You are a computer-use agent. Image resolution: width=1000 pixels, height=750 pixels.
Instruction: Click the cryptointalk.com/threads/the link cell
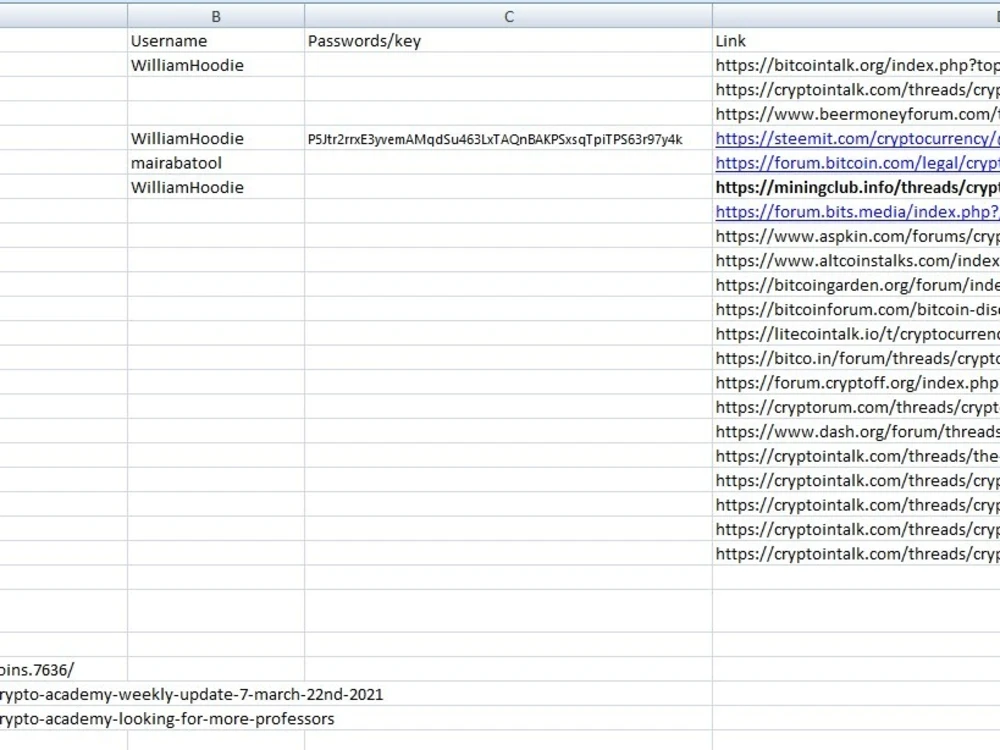857,456
